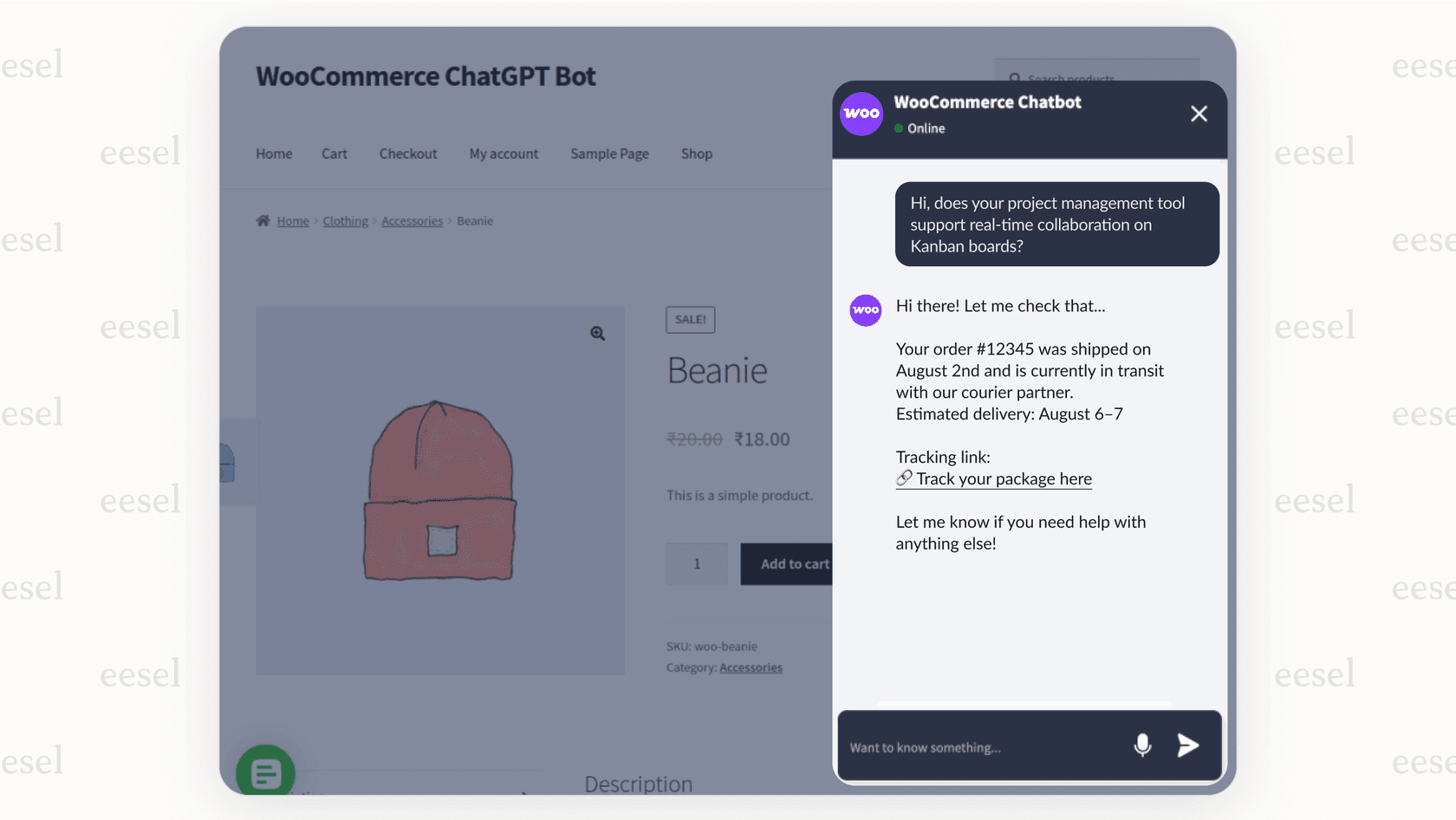This screenshot has width=1456, height=820.
Task: Click Clothing in the breadcrumb trail
Action: coord(345,220)
